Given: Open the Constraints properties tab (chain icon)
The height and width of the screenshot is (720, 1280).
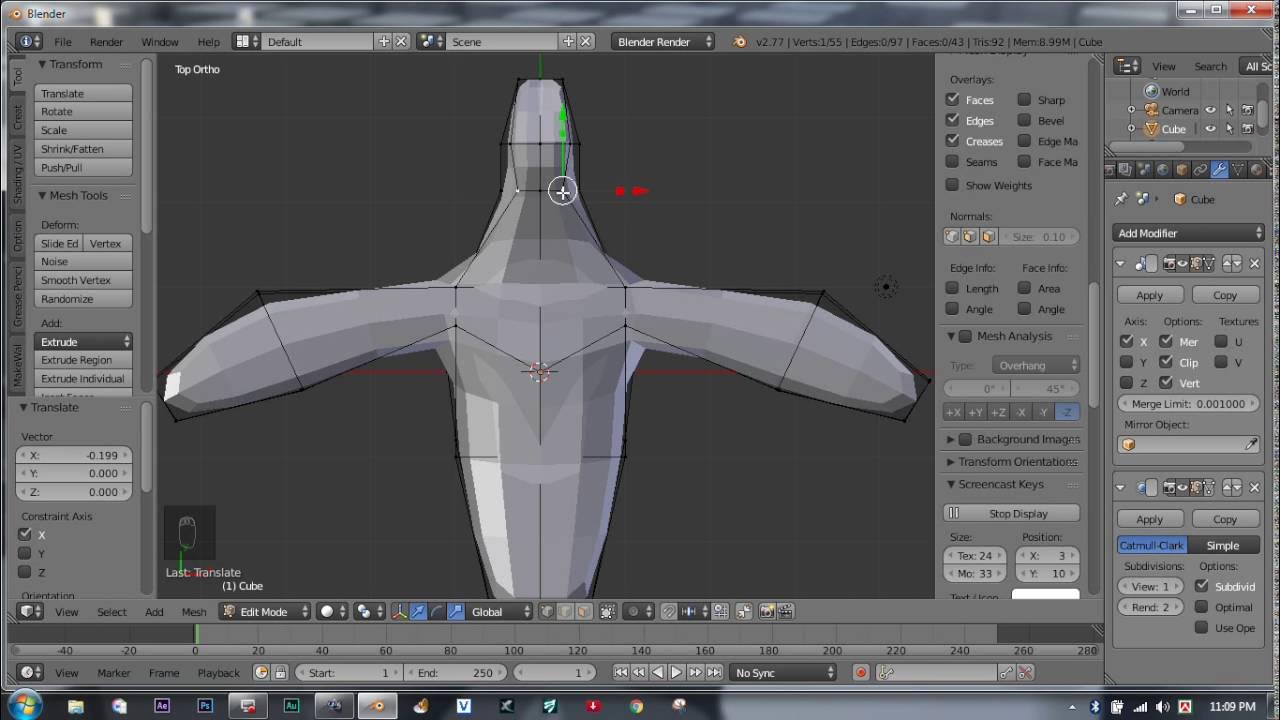Looking at the screenshot, I should coord(1200,170).
